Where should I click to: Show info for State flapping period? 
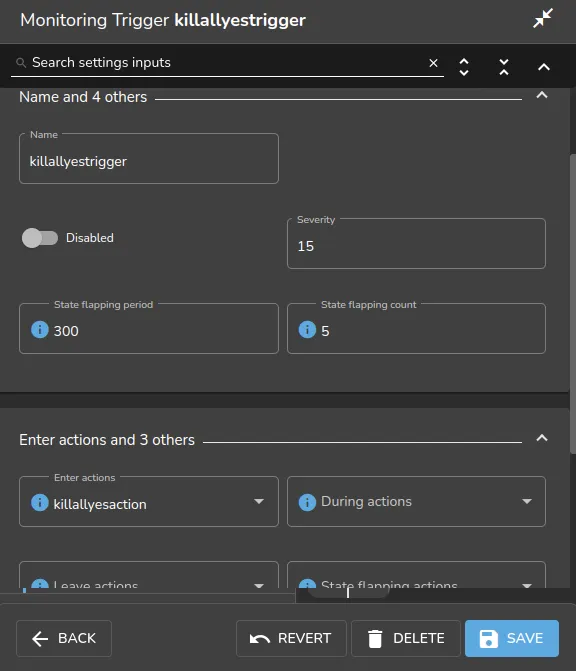pos(40,330)
